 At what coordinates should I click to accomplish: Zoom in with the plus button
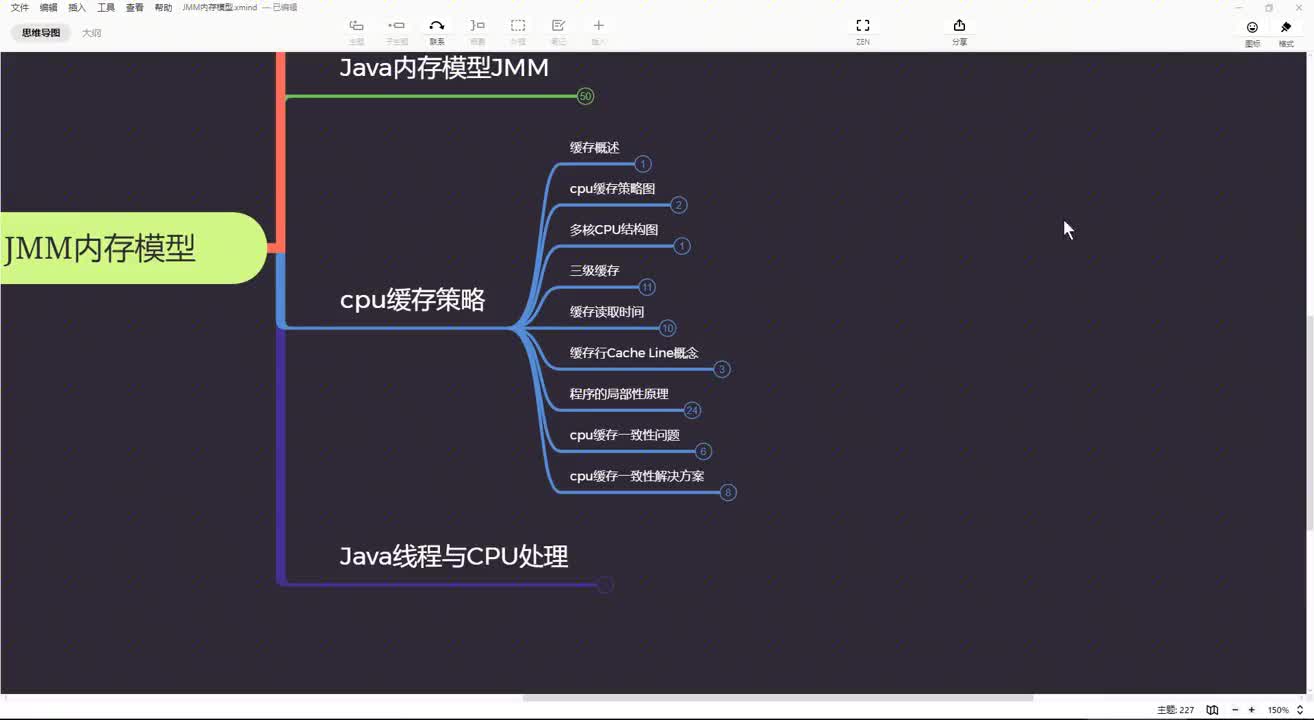coord(1251,710)
